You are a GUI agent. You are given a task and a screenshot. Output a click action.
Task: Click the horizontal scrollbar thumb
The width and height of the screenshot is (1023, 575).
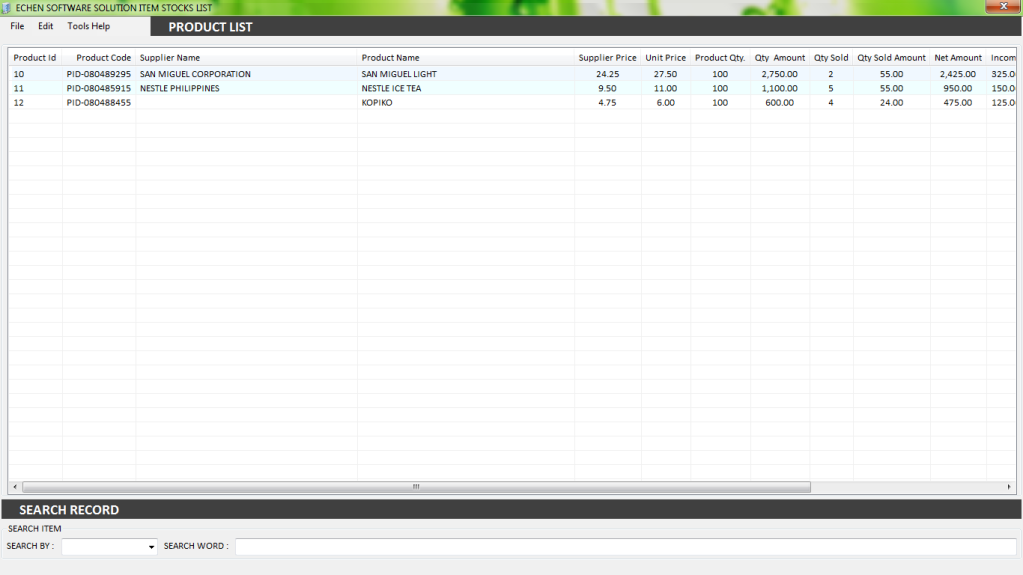pos(416,487)
